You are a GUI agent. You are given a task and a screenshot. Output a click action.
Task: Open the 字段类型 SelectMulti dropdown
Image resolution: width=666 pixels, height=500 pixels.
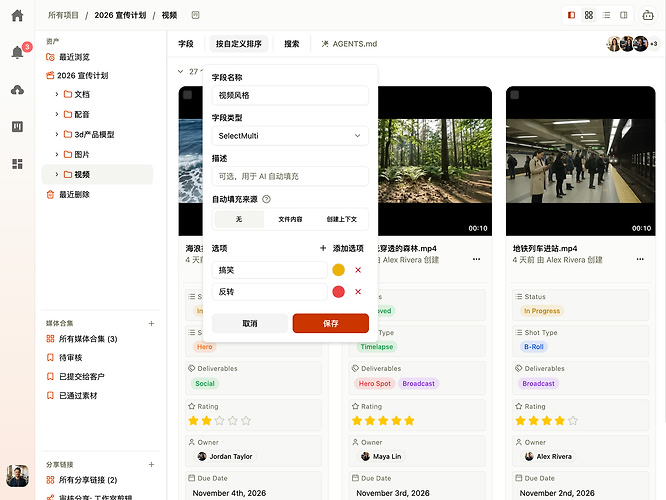(290, 136)
